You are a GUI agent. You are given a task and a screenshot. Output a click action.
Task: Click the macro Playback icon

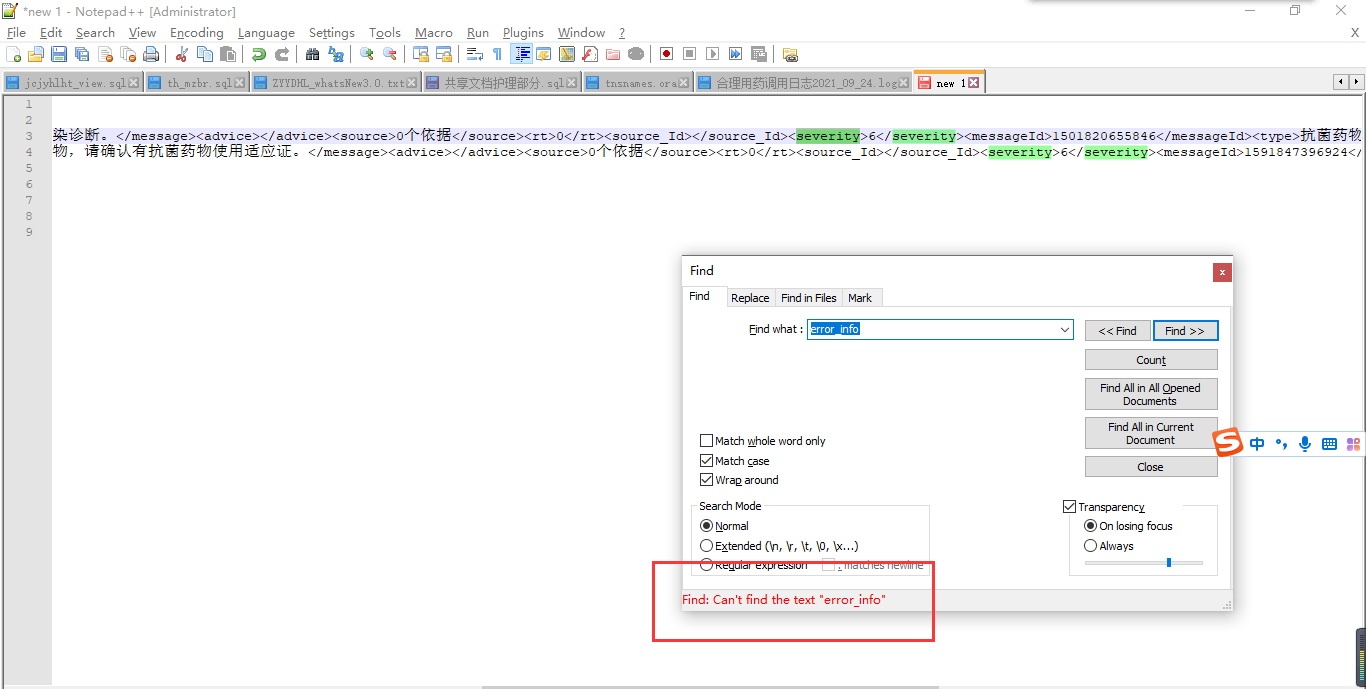pos(712,54)
